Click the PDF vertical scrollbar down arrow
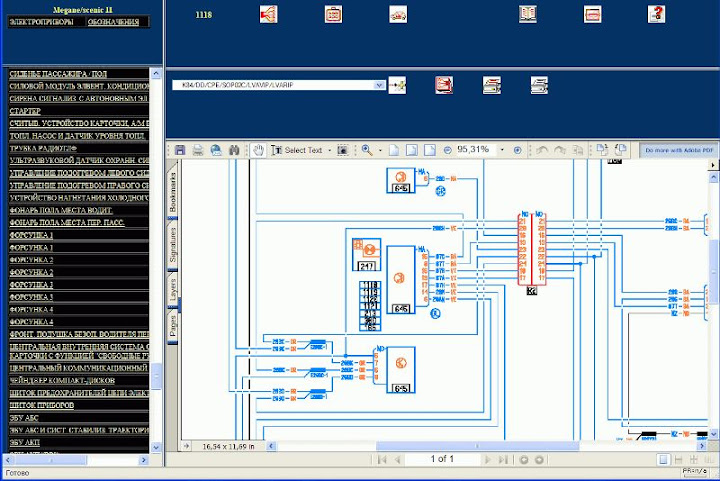Viewport: 720px width, 481px height. 714,433
